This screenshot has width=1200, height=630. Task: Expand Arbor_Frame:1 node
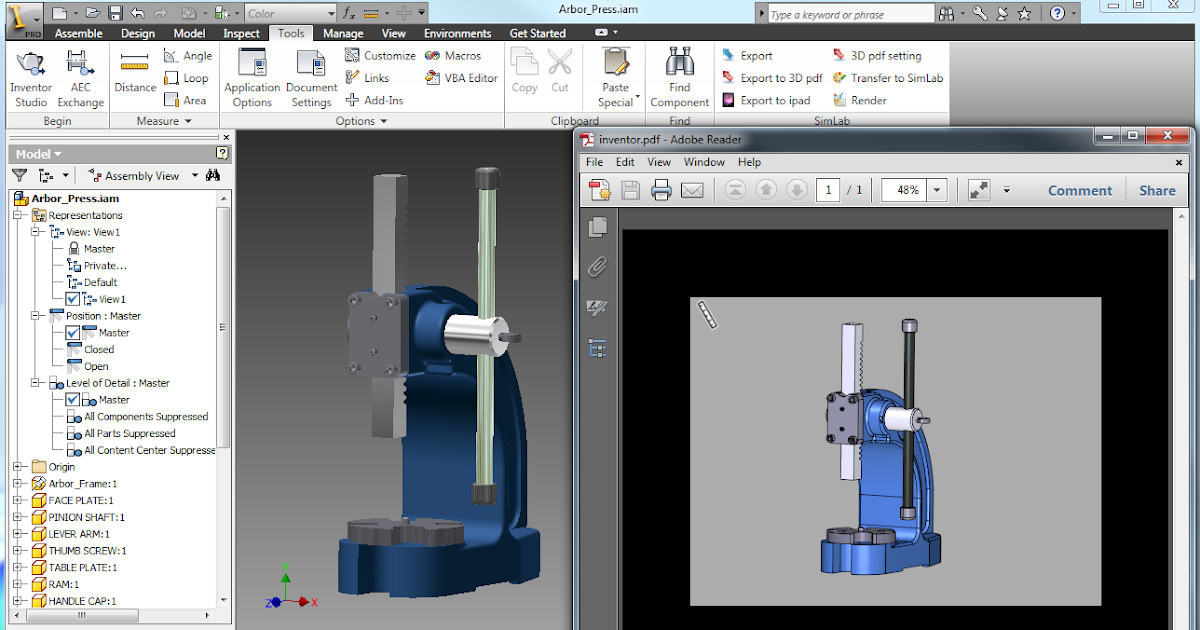tap(18, 484)
